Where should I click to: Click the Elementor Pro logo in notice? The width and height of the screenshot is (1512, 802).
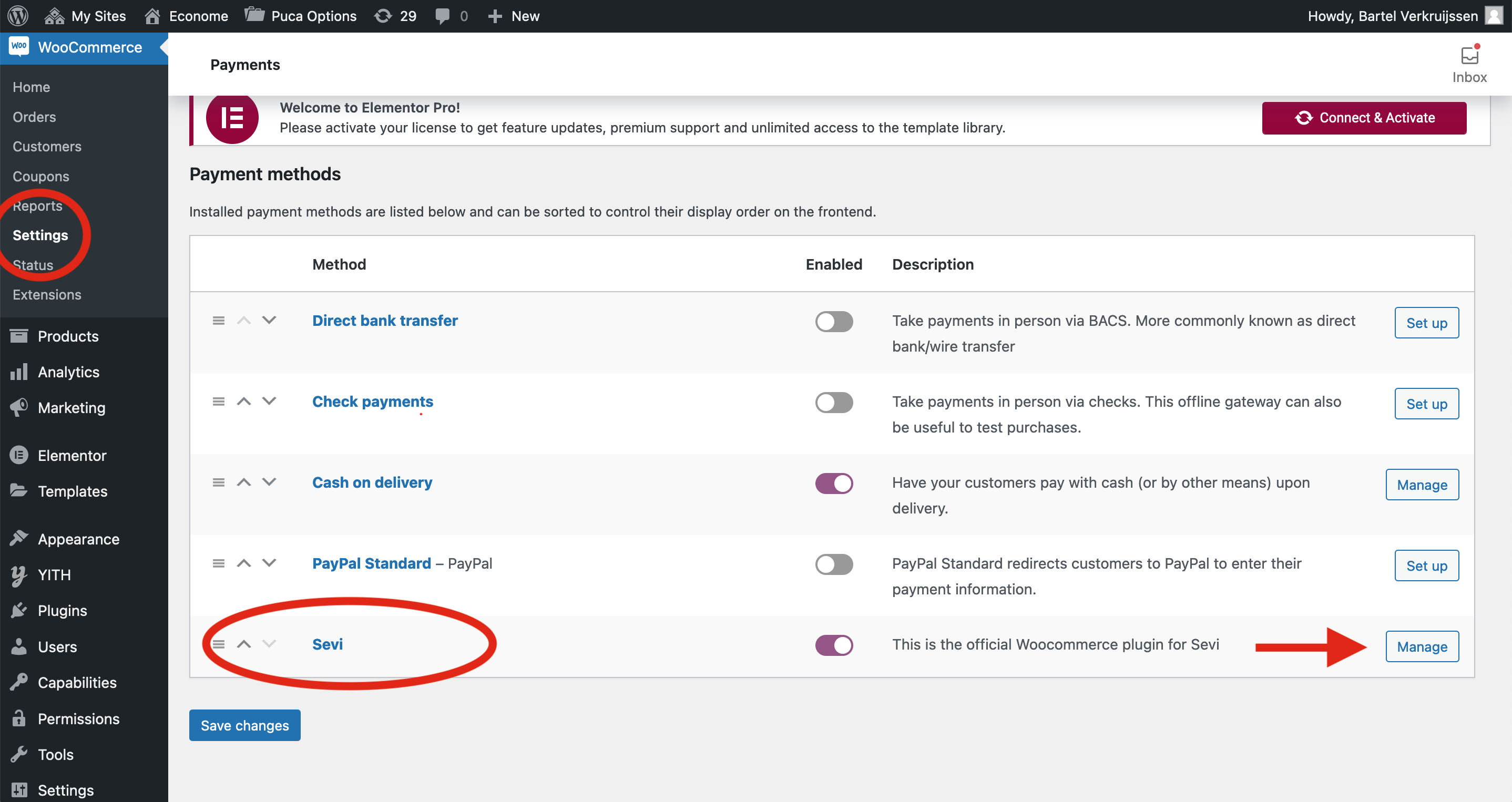tap(232, 118)
